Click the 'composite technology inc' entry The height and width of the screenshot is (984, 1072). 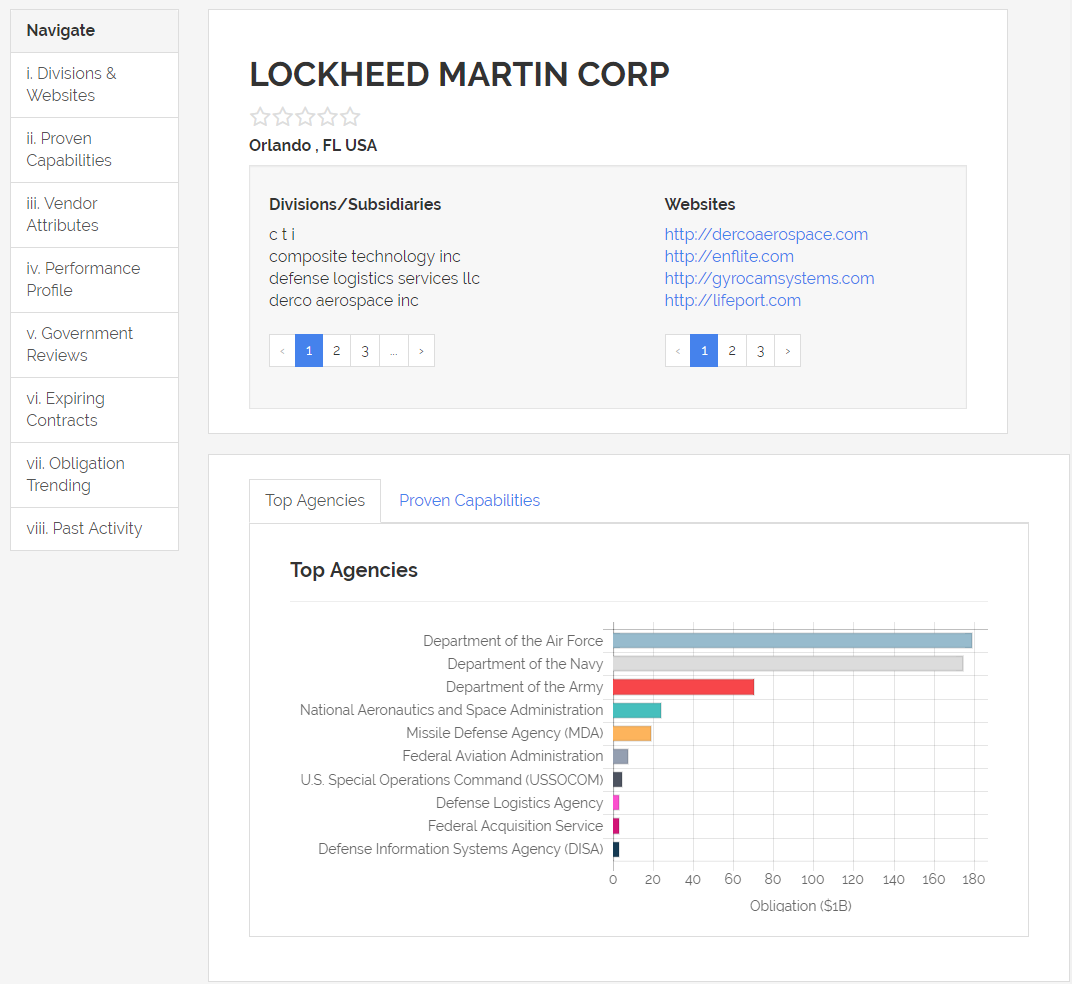364,256
